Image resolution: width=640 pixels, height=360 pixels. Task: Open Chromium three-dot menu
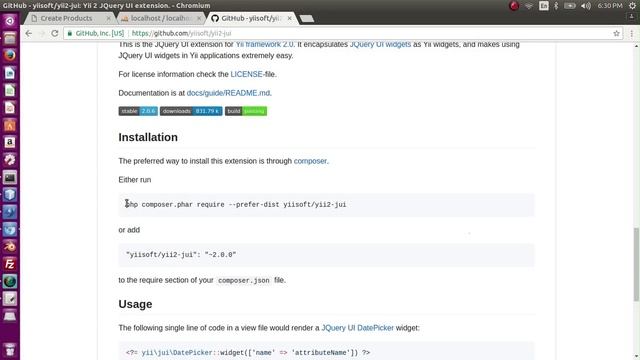point(631,33)
